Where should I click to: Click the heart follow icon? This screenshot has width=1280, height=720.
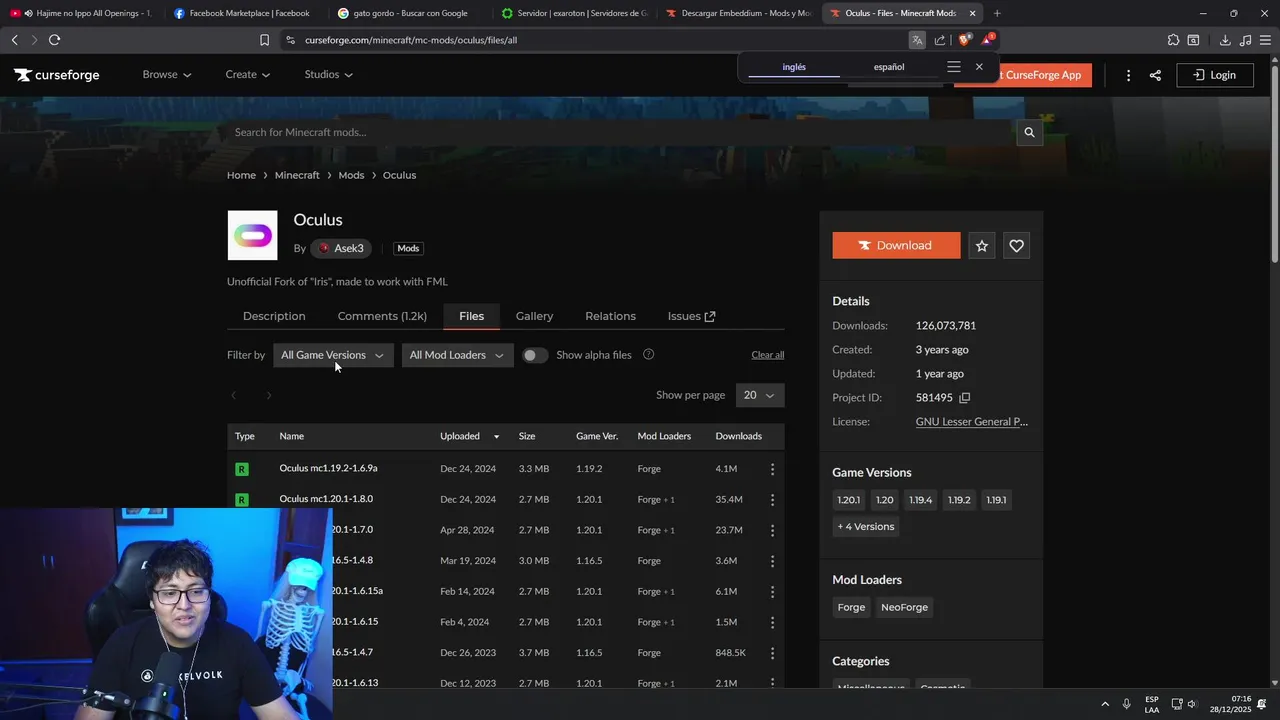pyautogui.click(x=1016, y=246)
